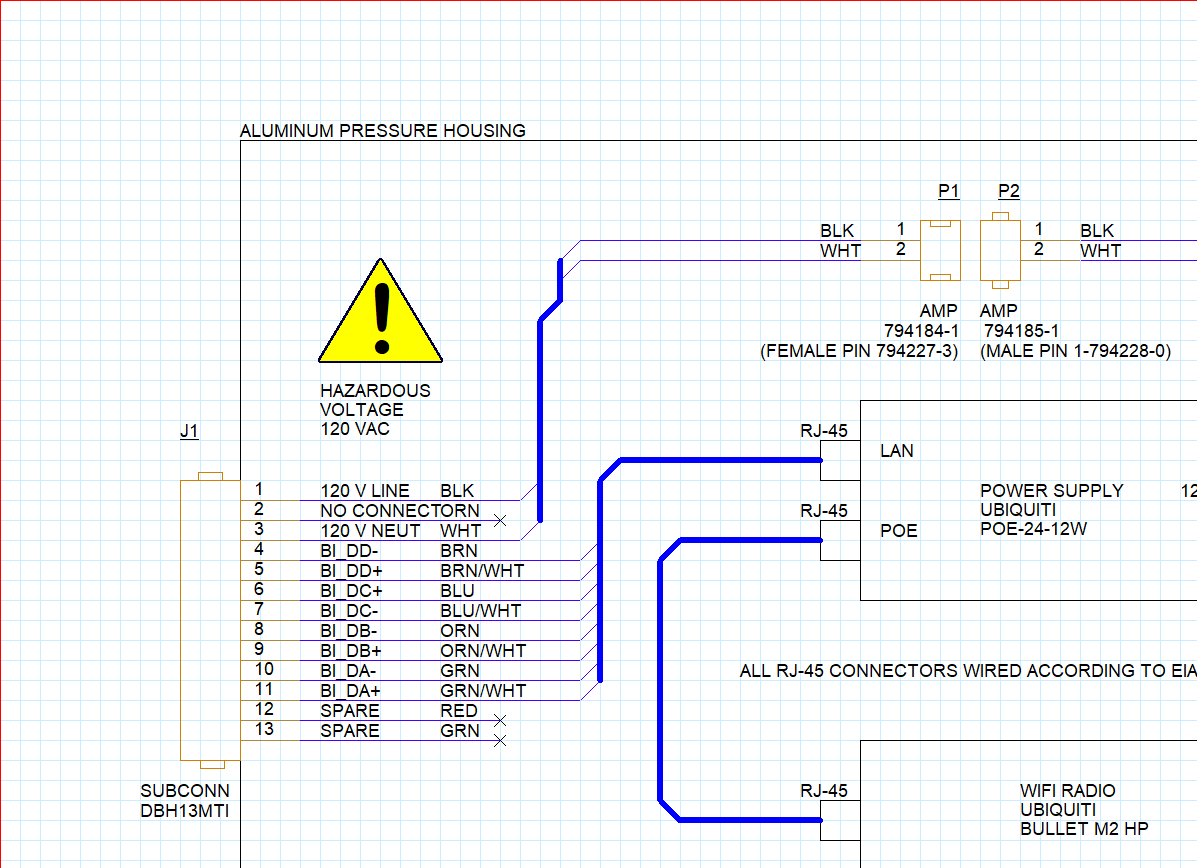1197x868 pixels.
Task: Select the 'BI_DC+' signal label
Action: pyautogui.click(x=351, y=591)
